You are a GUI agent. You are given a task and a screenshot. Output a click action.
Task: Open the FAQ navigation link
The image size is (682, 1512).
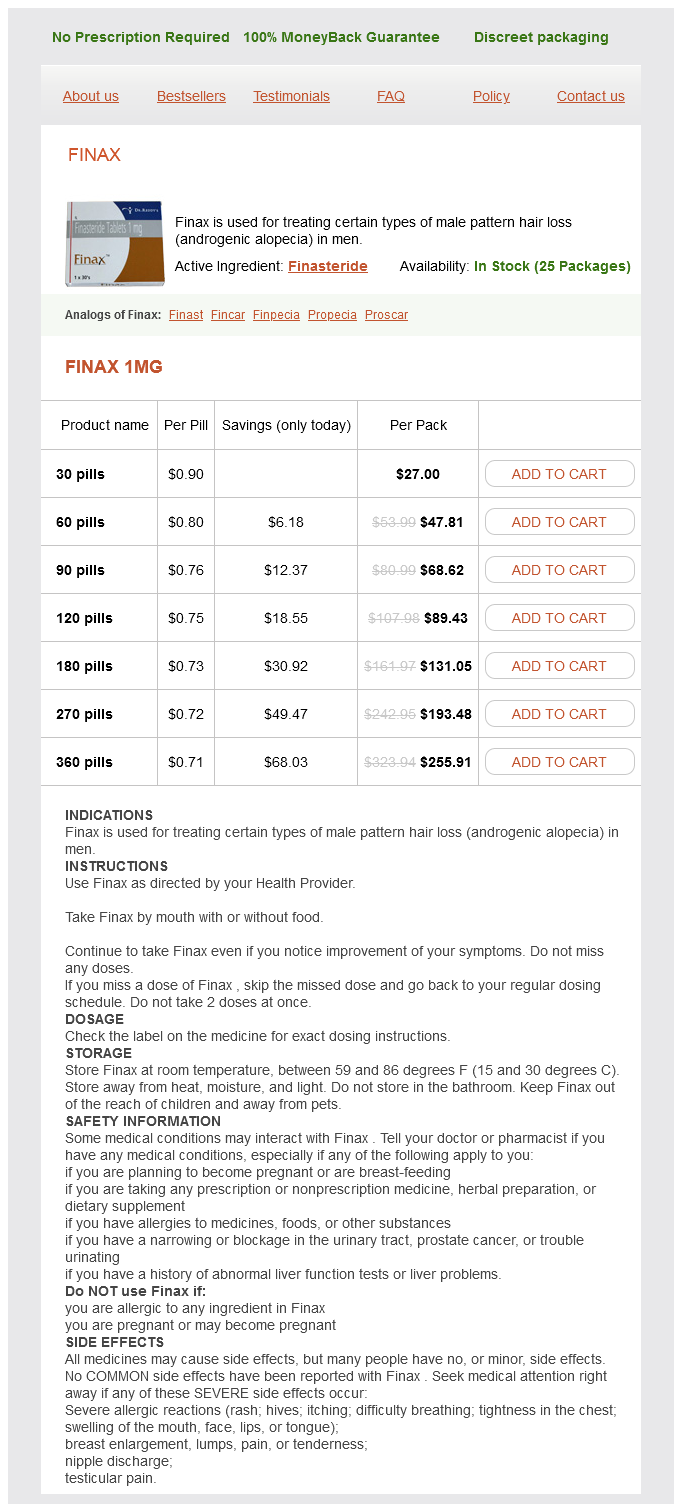pyautogui.click(x=391, y=96)
